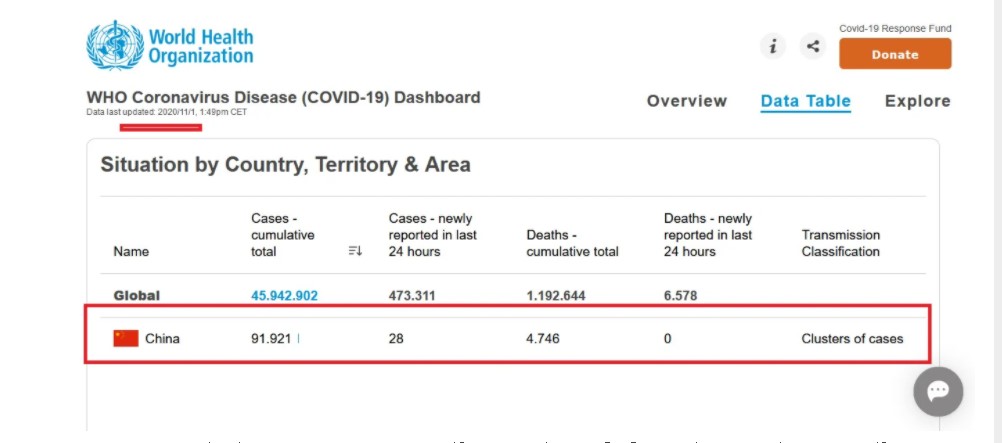Click the Covid-19 Response Fund label
1002x443 pixels.
895,29
